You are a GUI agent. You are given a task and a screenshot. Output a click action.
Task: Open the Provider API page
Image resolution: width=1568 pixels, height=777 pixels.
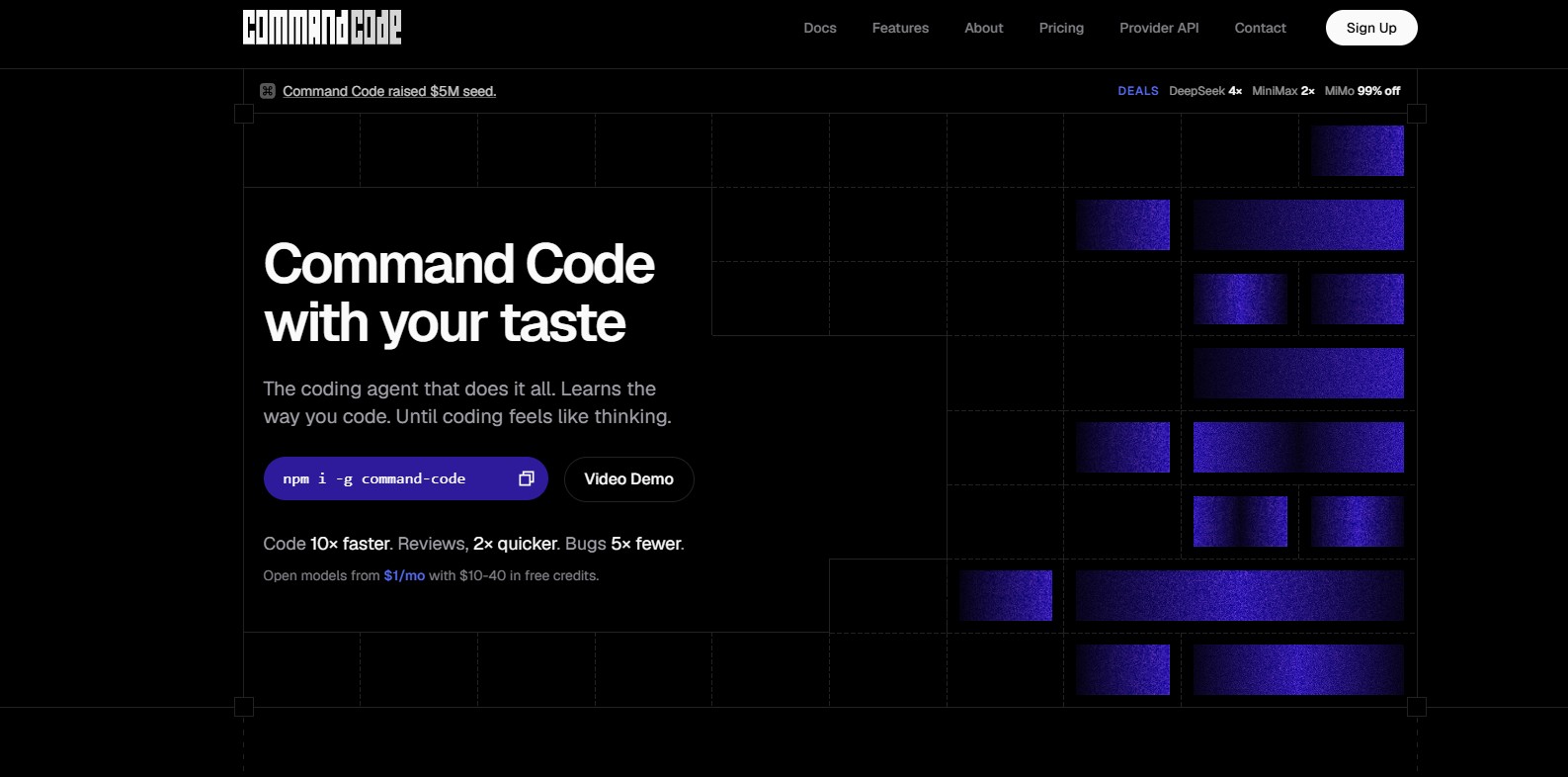pyautogui.click(x=1159, y=28)
